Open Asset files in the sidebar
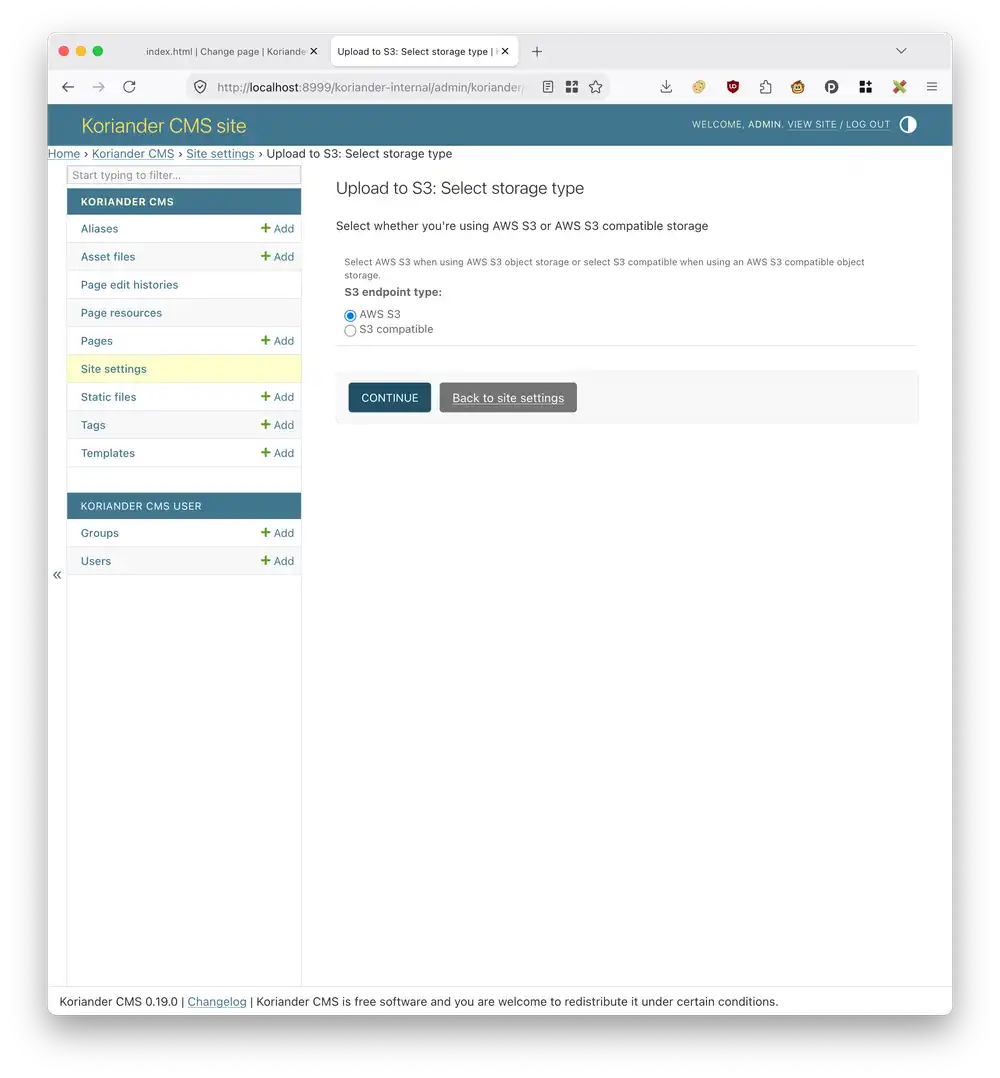This screenshot has width=1000, height=1078. pyautogui.click(x=108, y=257)
